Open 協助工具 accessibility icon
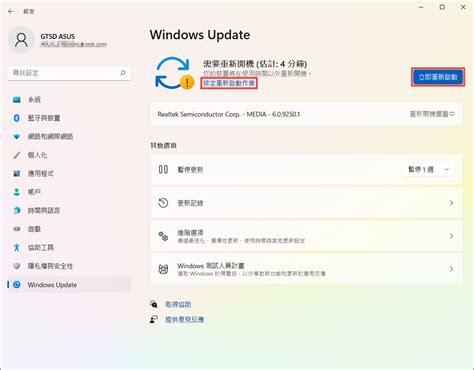 (x=17, y=247)
